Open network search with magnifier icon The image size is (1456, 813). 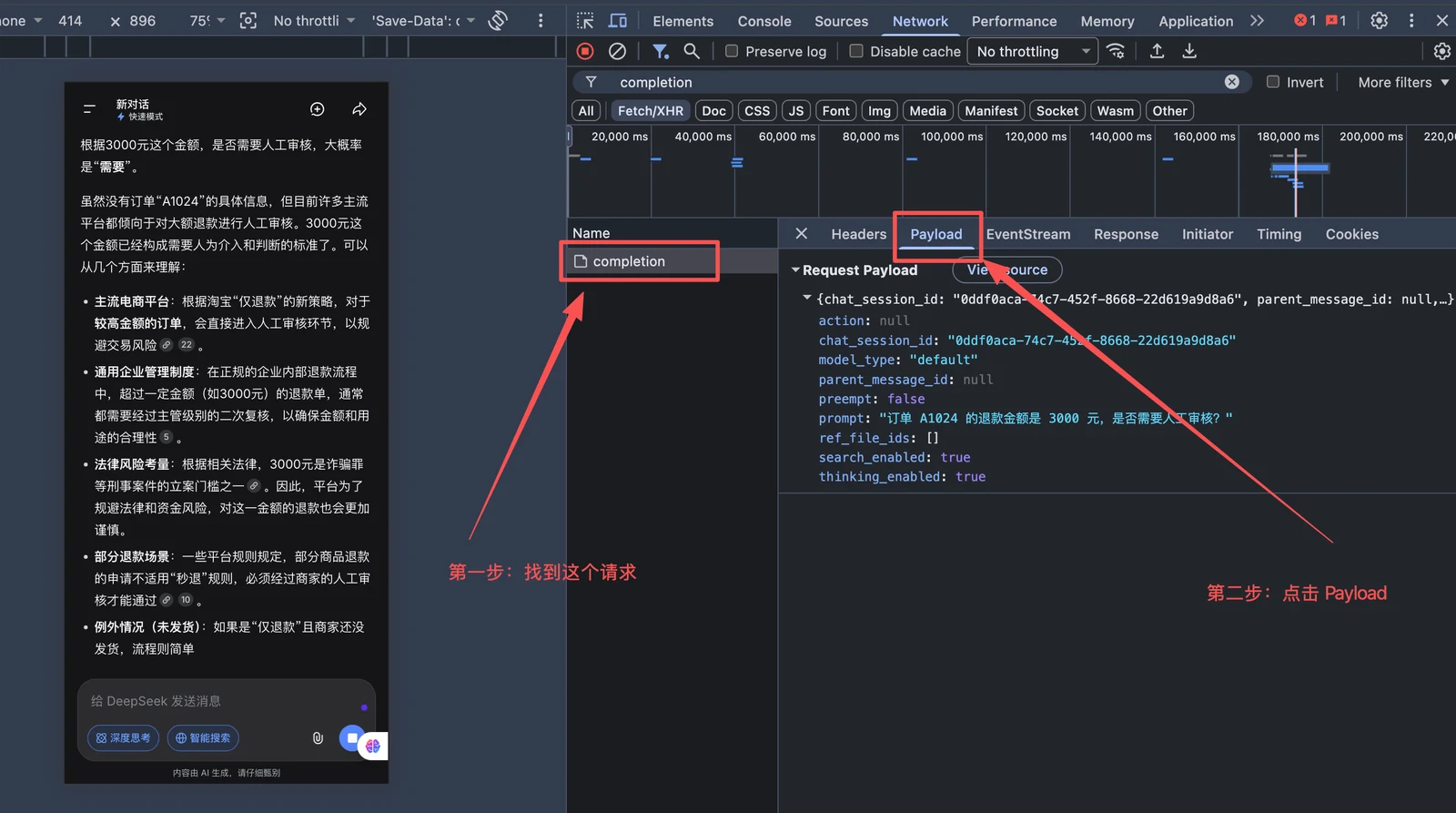(692, 51)
